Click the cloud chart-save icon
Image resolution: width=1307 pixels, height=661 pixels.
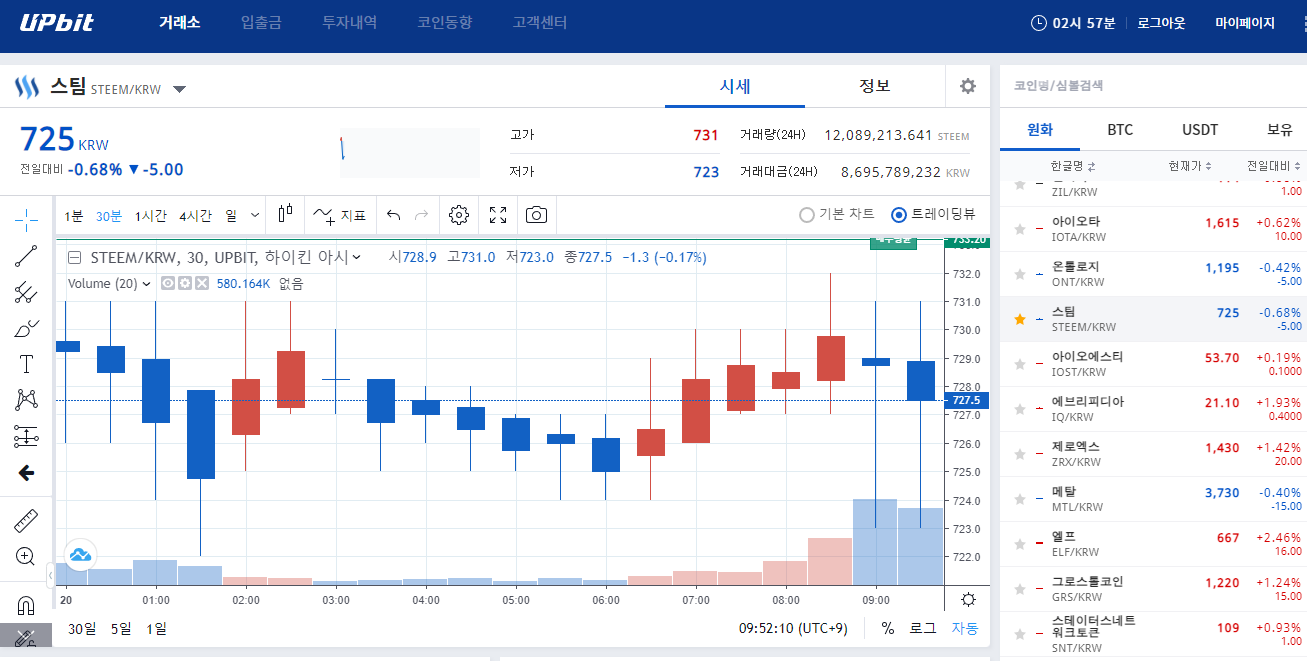click(x=80, y=554)
